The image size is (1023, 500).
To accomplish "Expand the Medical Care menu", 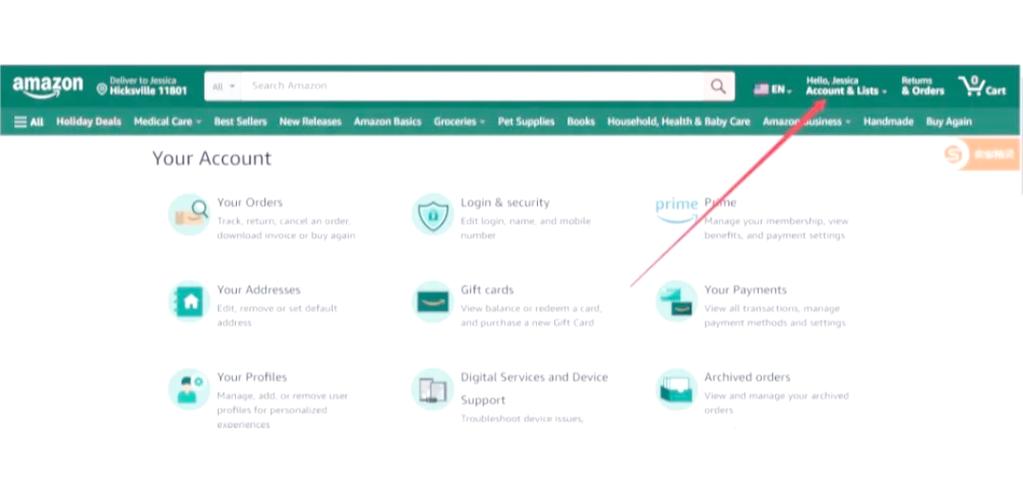I will point(168,121).
